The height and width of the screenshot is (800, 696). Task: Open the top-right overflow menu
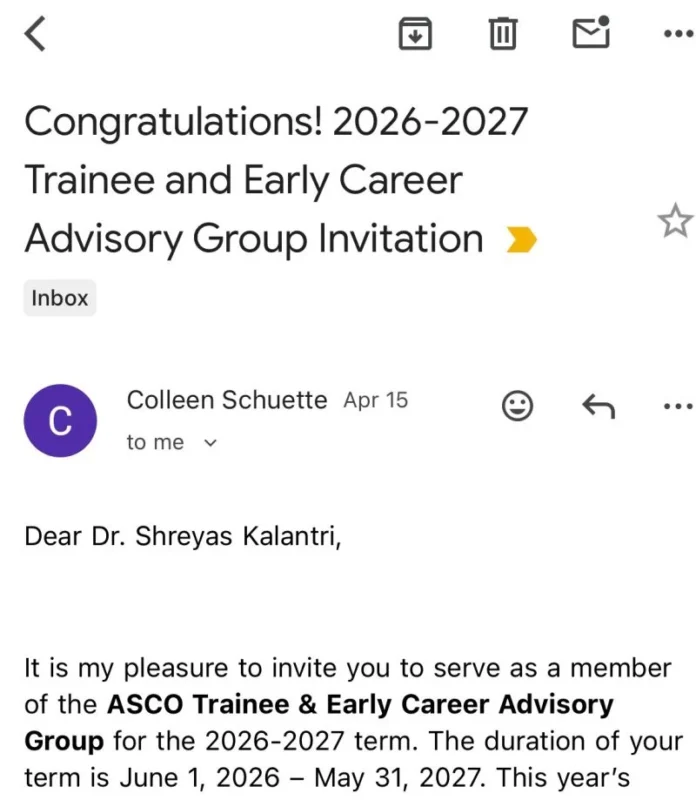pos(677,33)
